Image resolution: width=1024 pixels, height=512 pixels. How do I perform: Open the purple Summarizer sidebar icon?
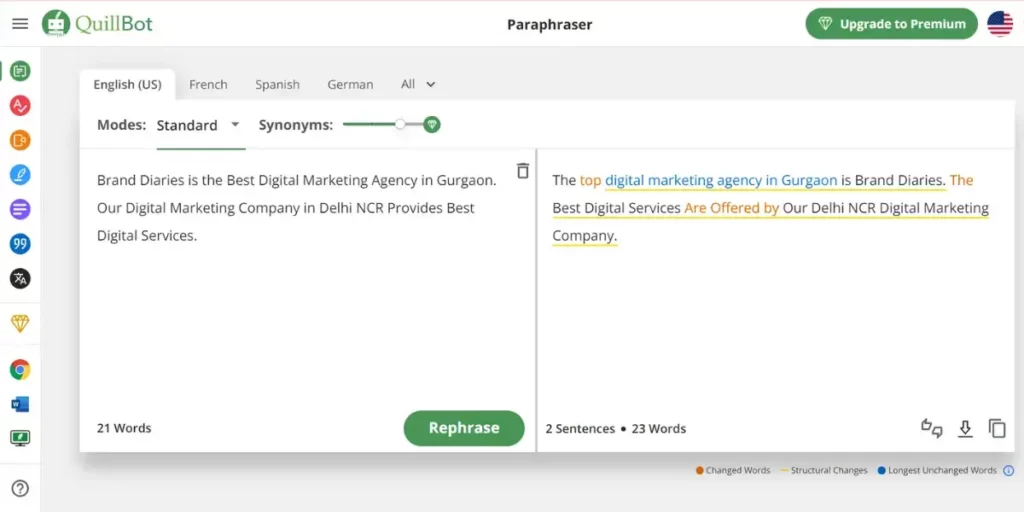tap(20, 210)
